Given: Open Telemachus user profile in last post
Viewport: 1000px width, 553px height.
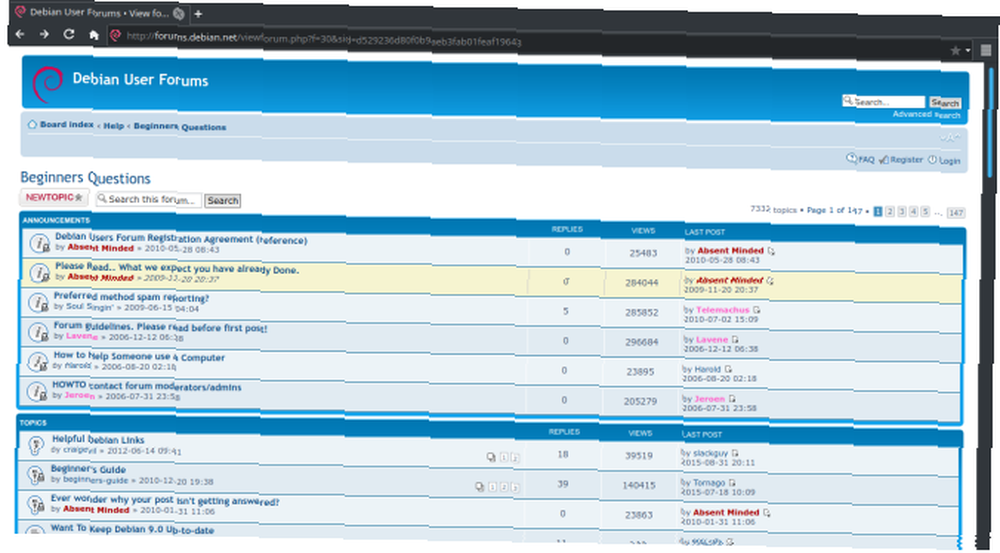Looking at the screenshot, I should [723, 309].
